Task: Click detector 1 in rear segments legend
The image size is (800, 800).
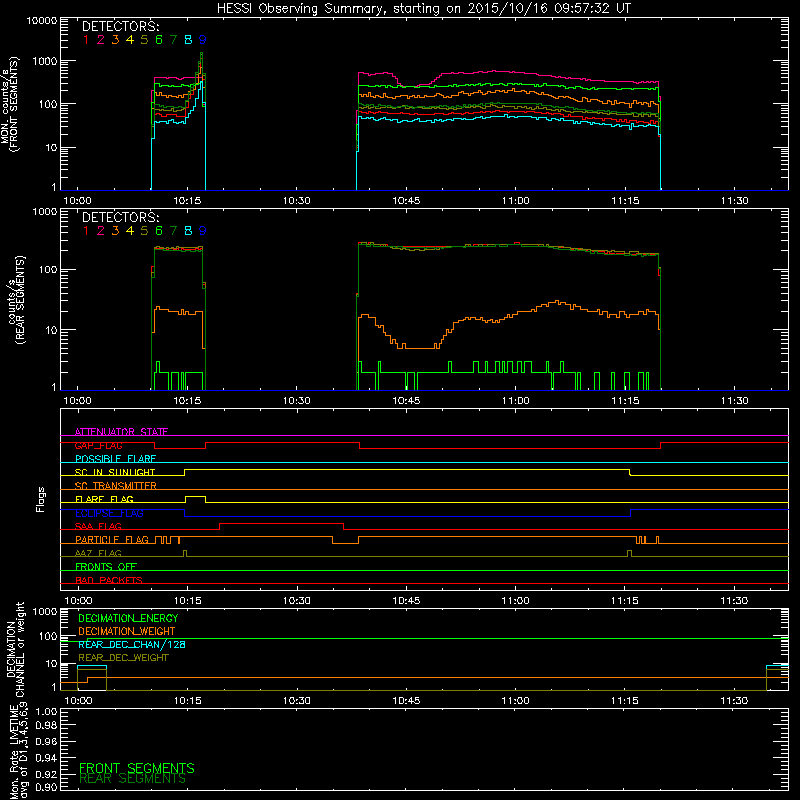Action: tap(86, 231)
